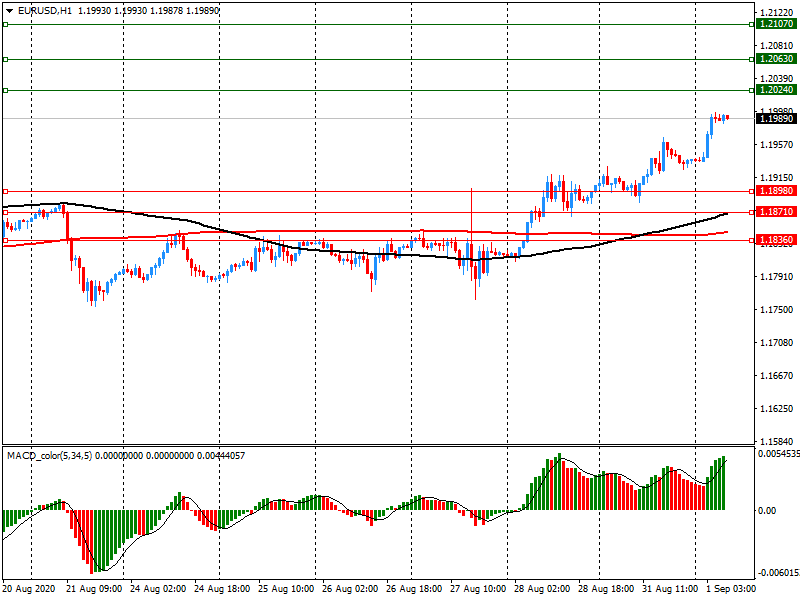Click left square handle of 1.20240 line

point(5,90)
